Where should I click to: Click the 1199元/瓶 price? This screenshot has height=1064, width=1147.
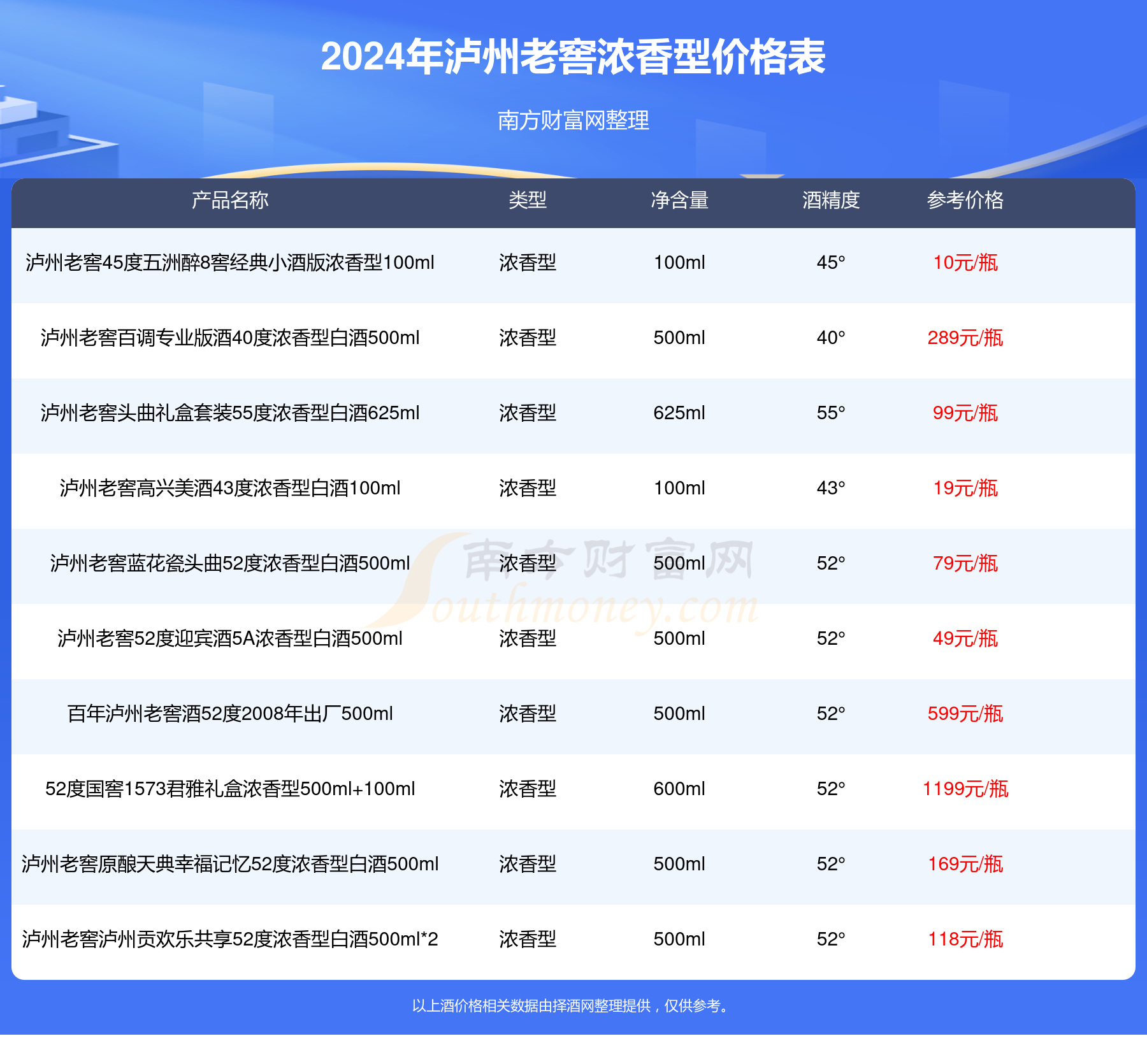965,789
